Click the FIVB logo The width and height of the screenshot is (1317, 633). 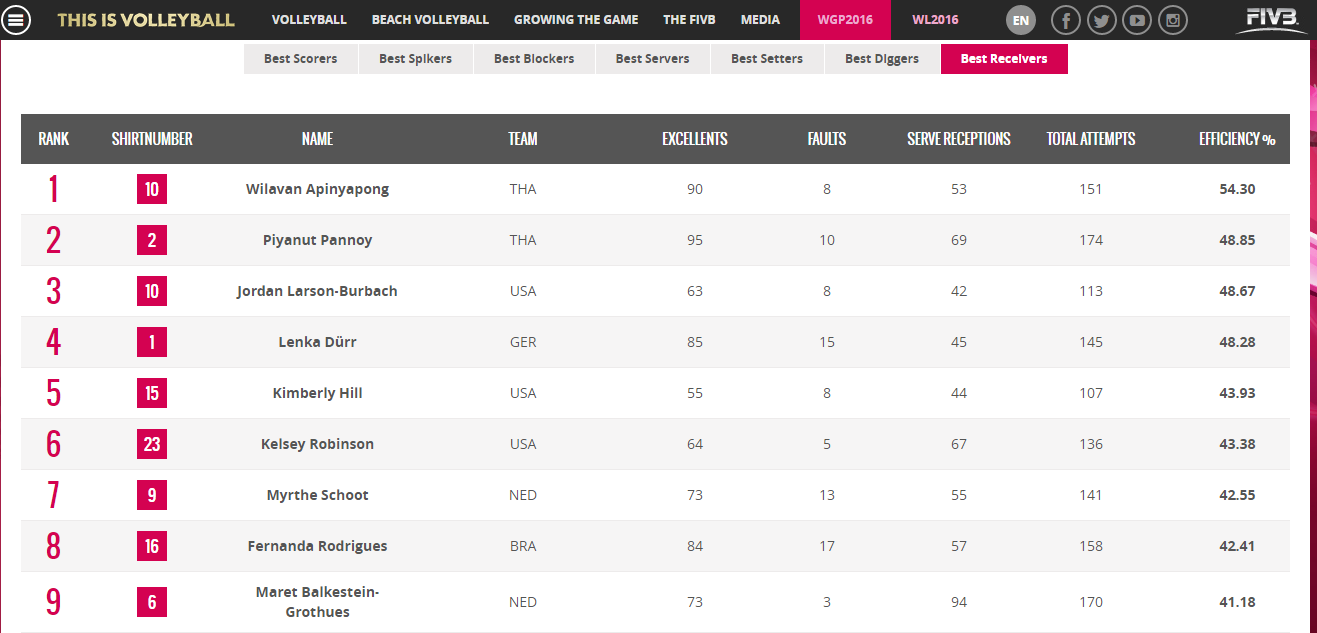coord(1271,18)
